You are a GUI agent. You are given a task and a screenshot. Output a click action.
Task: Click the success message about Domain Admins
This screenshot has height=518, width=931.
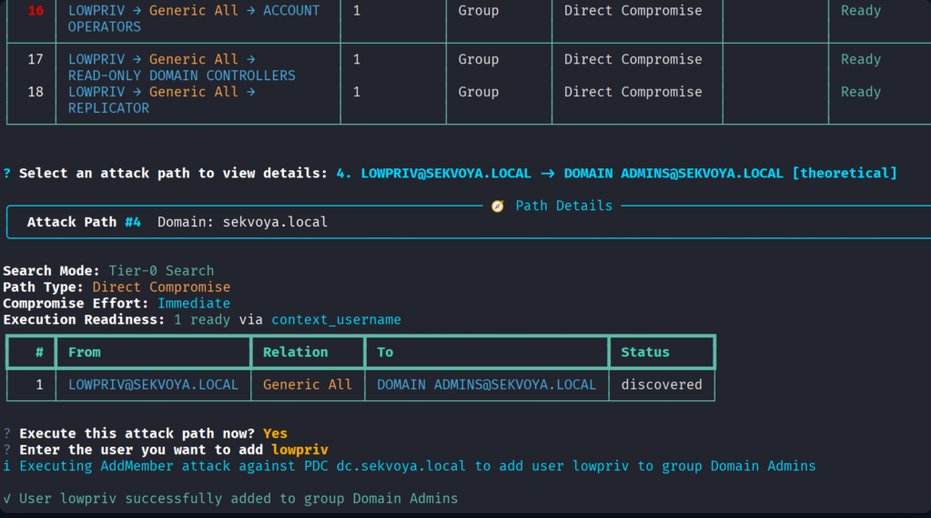click(238, 498)
